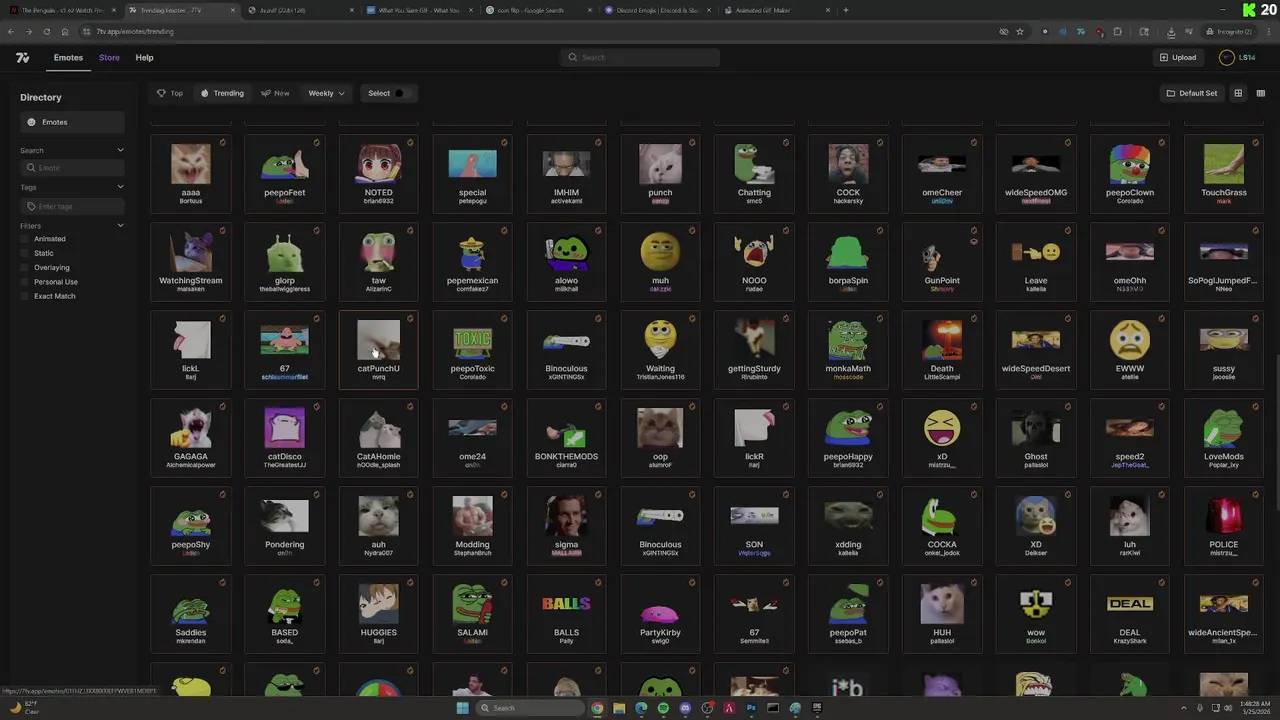Open Corolado link under peepoClown

(x=1130, y=201)
